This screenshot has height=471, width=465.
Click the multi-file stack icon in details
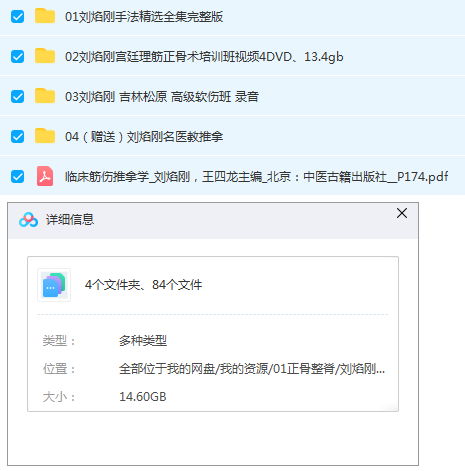(54, 285)
